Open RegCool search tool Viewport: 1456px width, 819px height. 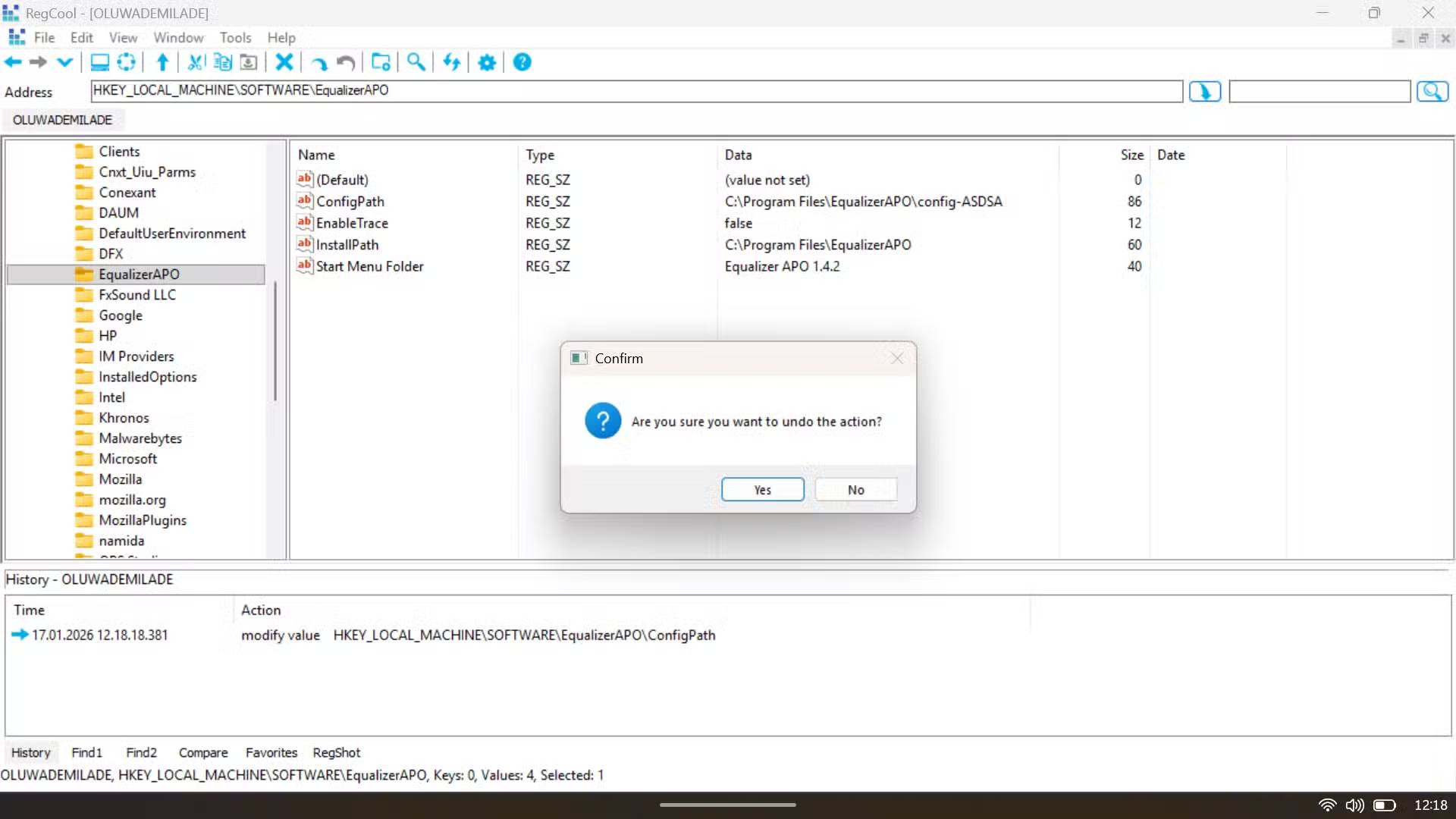tap(416, 62)
